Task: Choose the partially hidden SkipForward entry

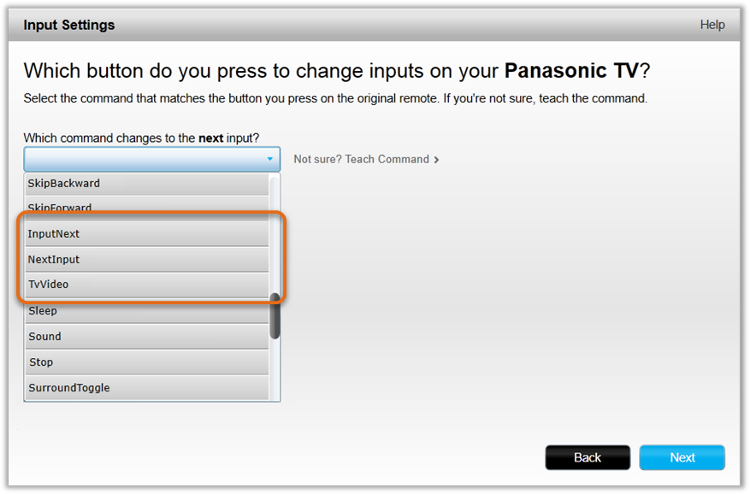Action: click(147, 206)
